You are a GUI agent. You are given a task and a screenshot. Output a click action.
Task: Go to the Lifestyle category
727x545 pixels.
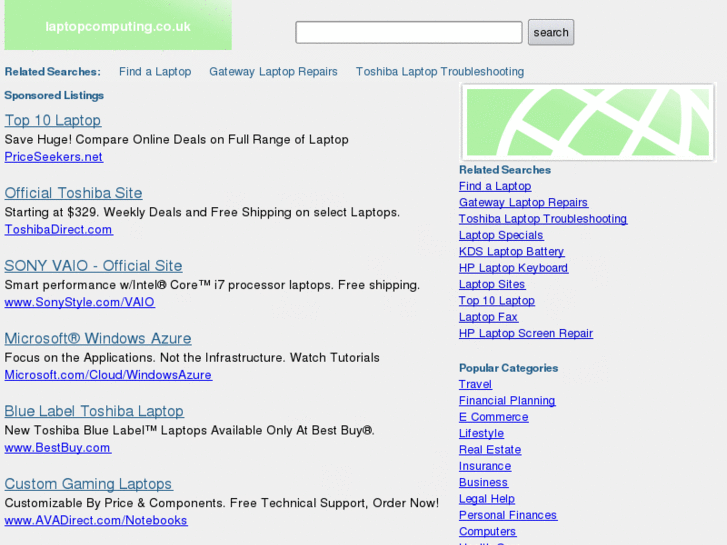coord(481,434)
